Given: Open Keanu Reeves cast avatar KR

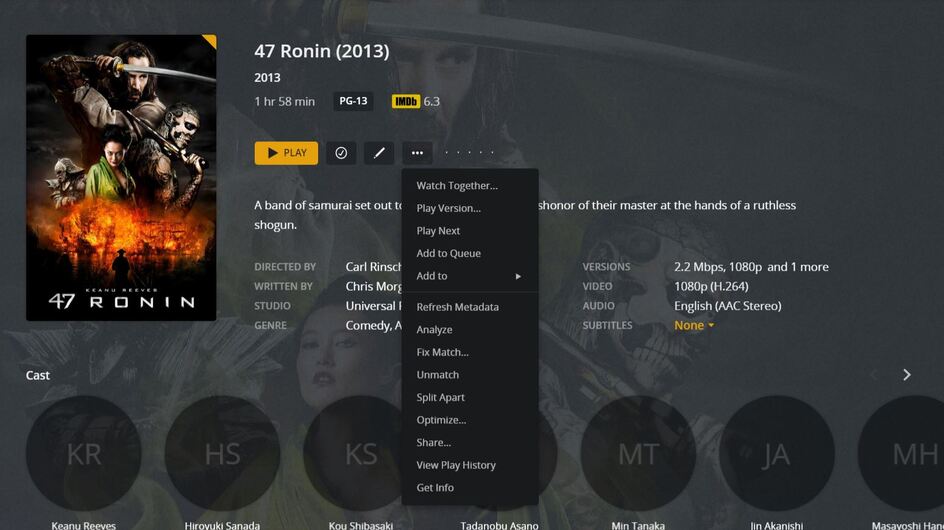Looking at the screenshot, I should click(x=84, y=453).
